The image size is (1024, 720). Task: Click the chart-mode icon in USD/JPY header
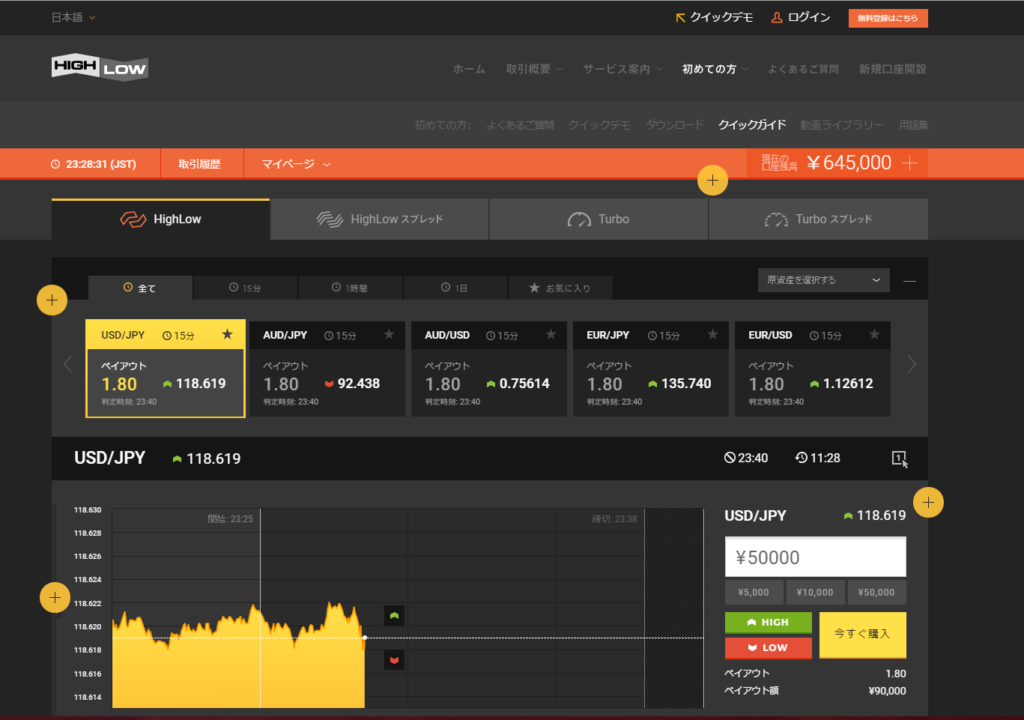click(x=899, y=458)
